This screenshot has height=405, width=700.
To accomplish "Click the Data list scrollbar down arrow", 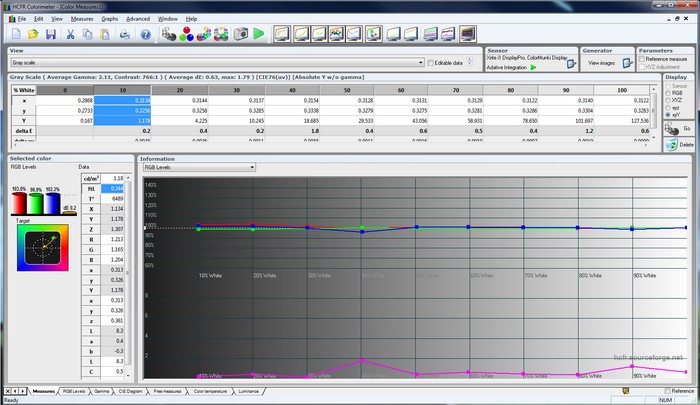I will click(x=128, y=376).
